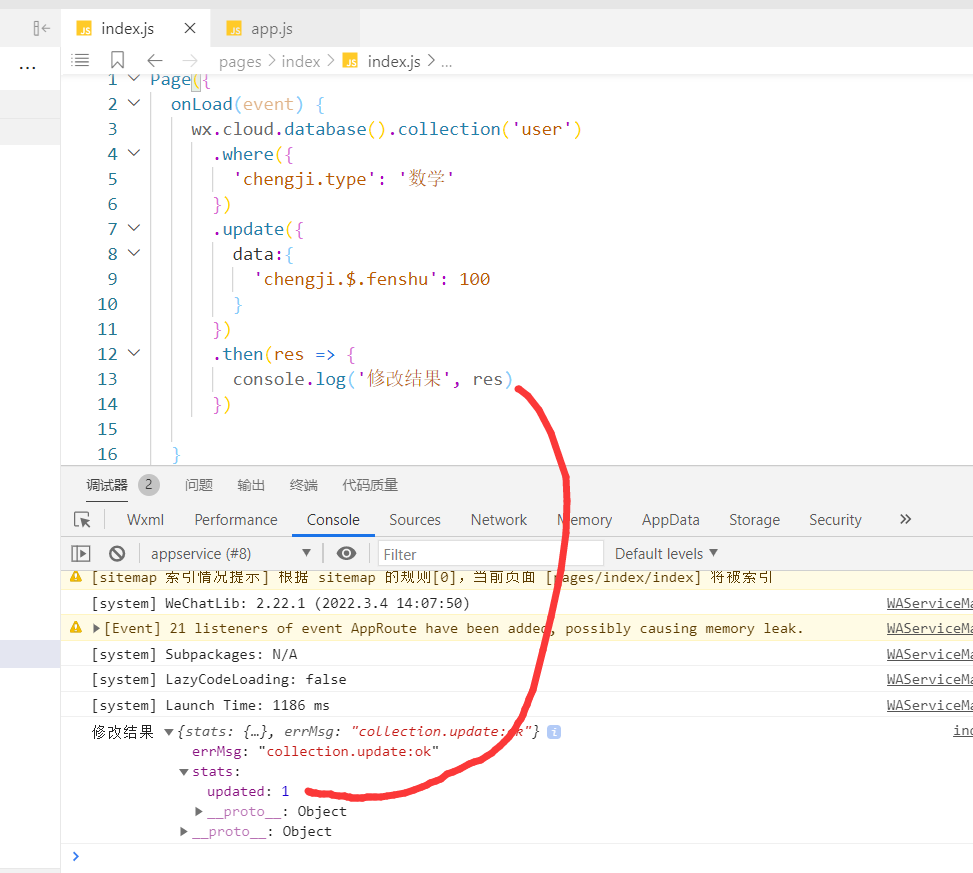Switch to the 终端 terminal tab
This screenshot has width=973, height=873.
click(303, 485)
